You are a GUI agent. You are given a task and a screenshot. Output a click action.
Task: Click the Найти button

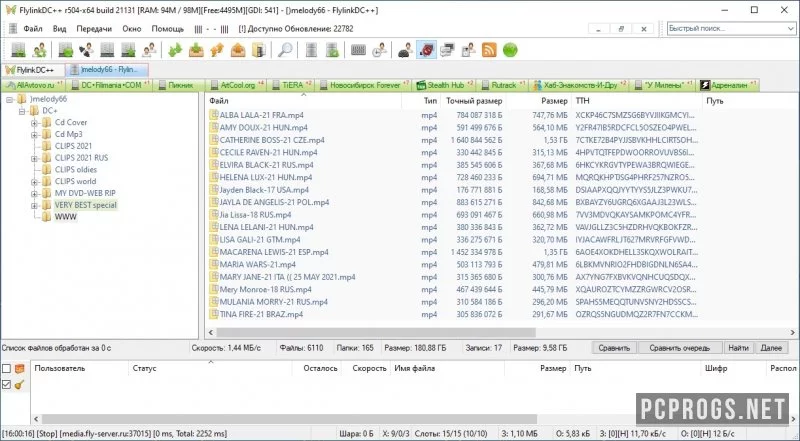click(738, 348)
